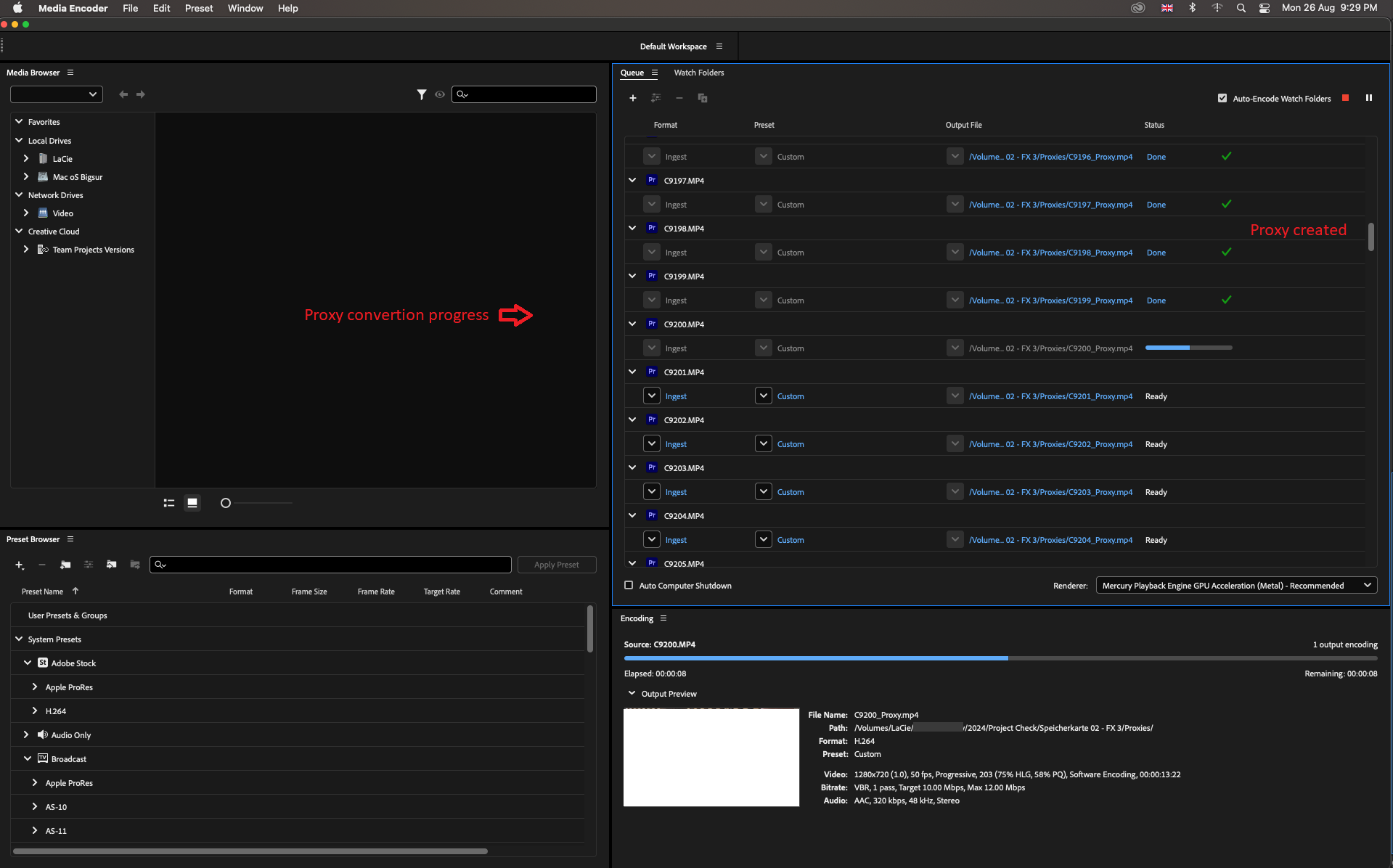Collapse the C9200.MP4 queue item

coord(632,324)
